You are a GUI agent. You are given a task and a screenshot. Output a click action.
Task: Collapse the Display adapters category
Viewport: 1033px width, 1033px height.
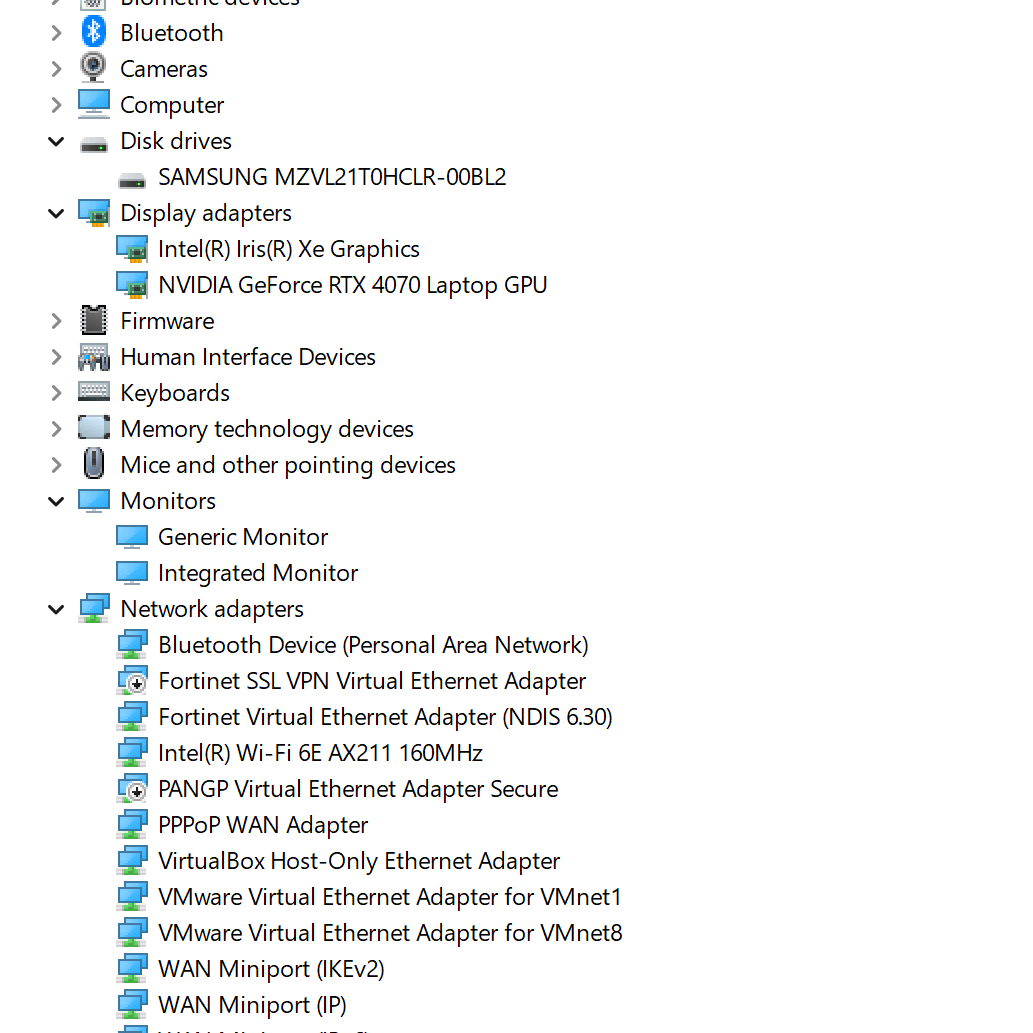tap(57, 213)
